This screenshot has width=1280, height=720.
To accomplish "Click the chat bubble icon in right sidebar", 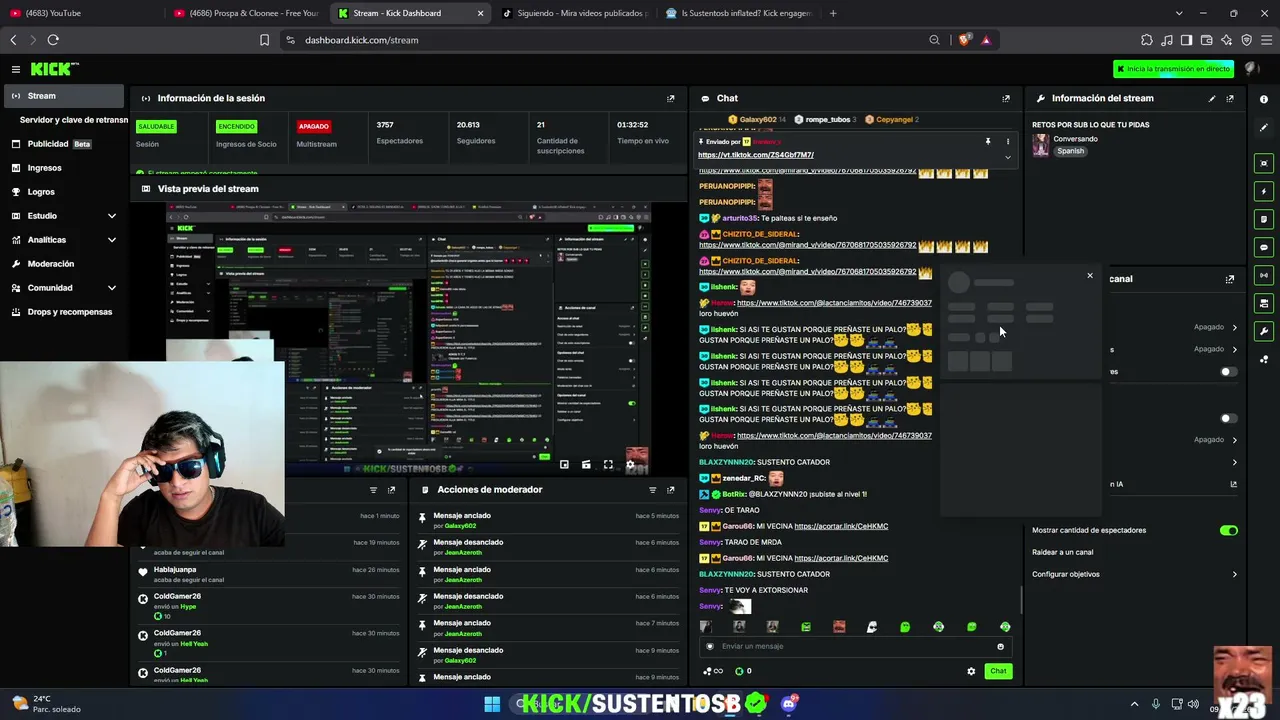I will [x=1264, y=247].
